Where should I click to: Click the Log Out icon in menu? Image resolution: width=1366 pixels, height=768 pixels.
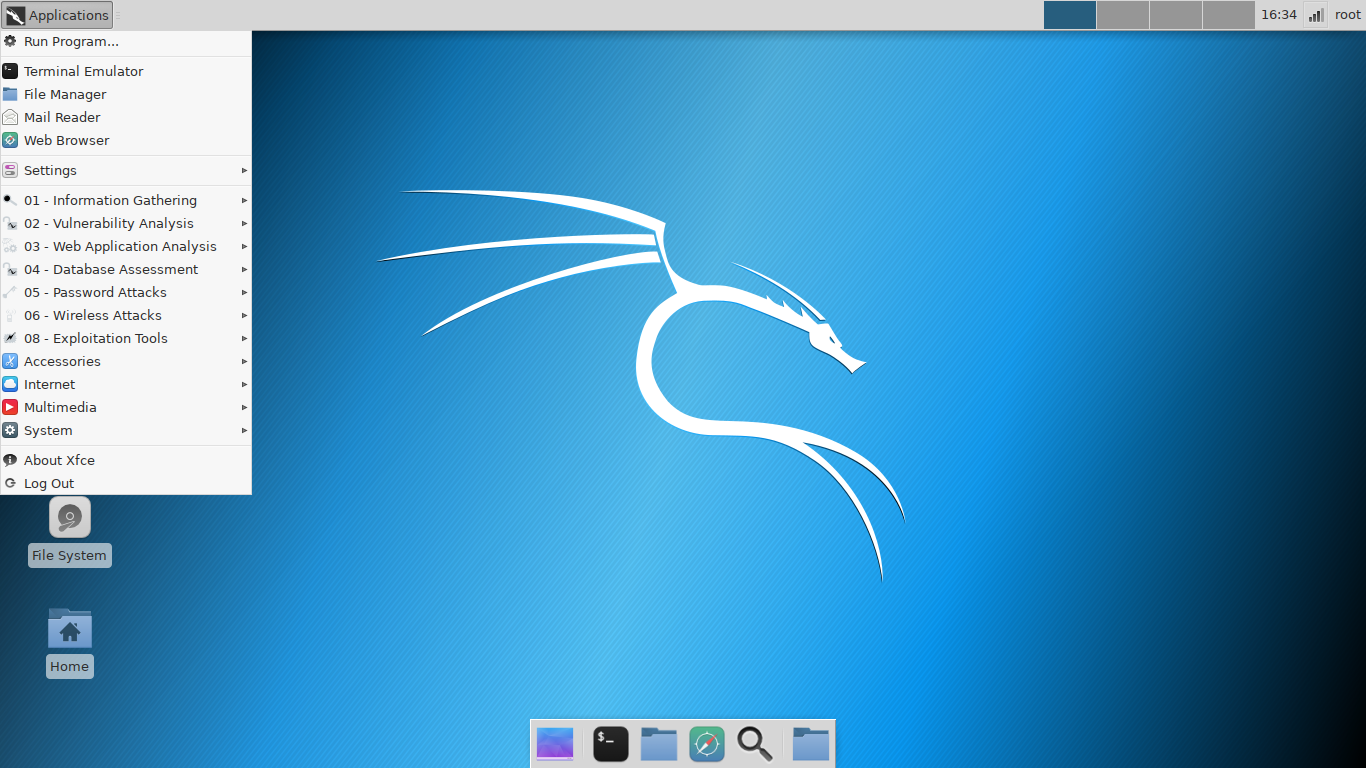pos(10,483)
